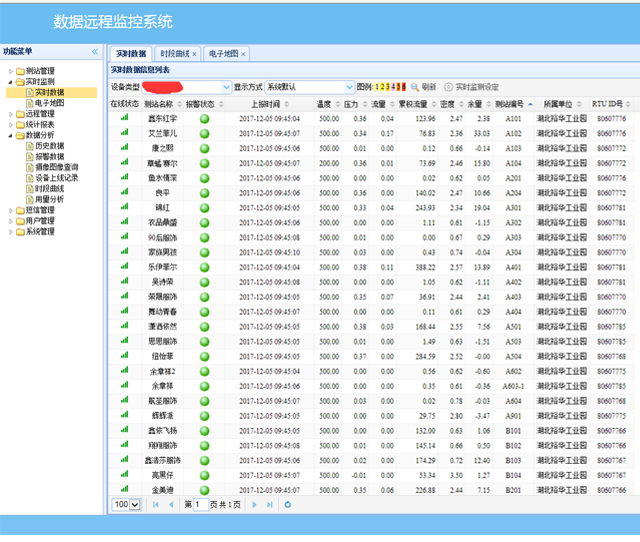Click the 刷新 magnifier refresh icon

tap(415, 87)
